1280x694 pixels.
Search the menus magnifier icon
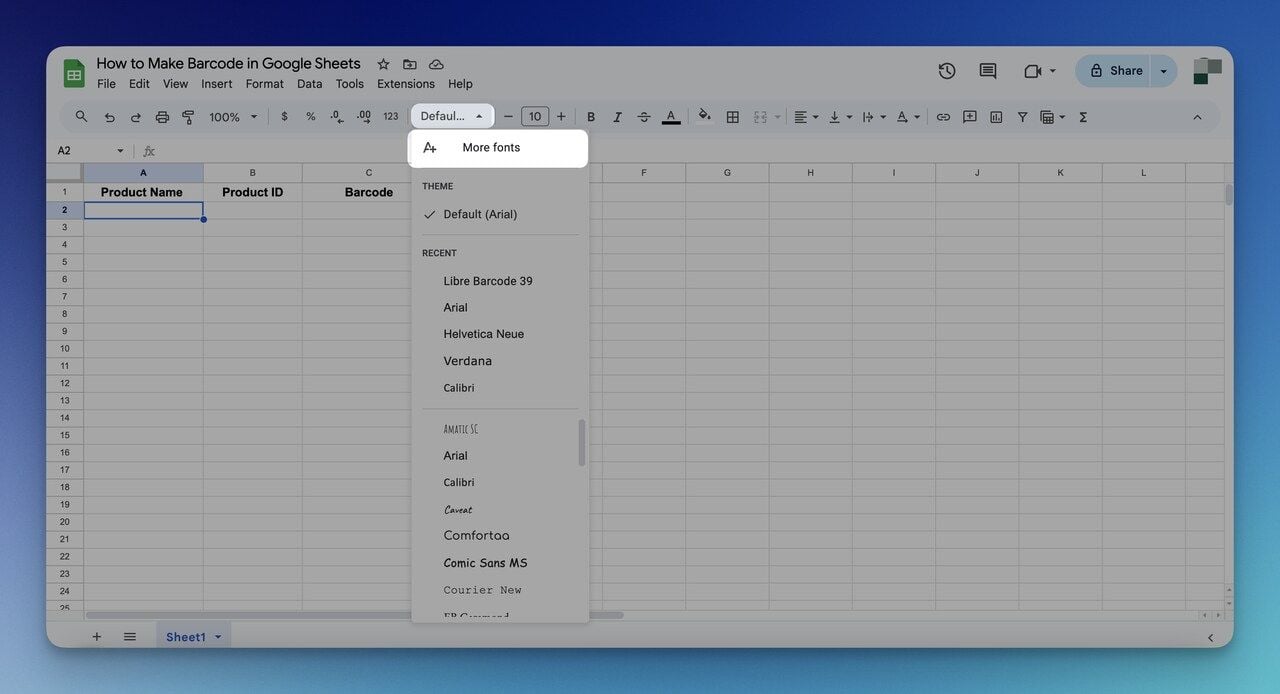tap(82, 117)
